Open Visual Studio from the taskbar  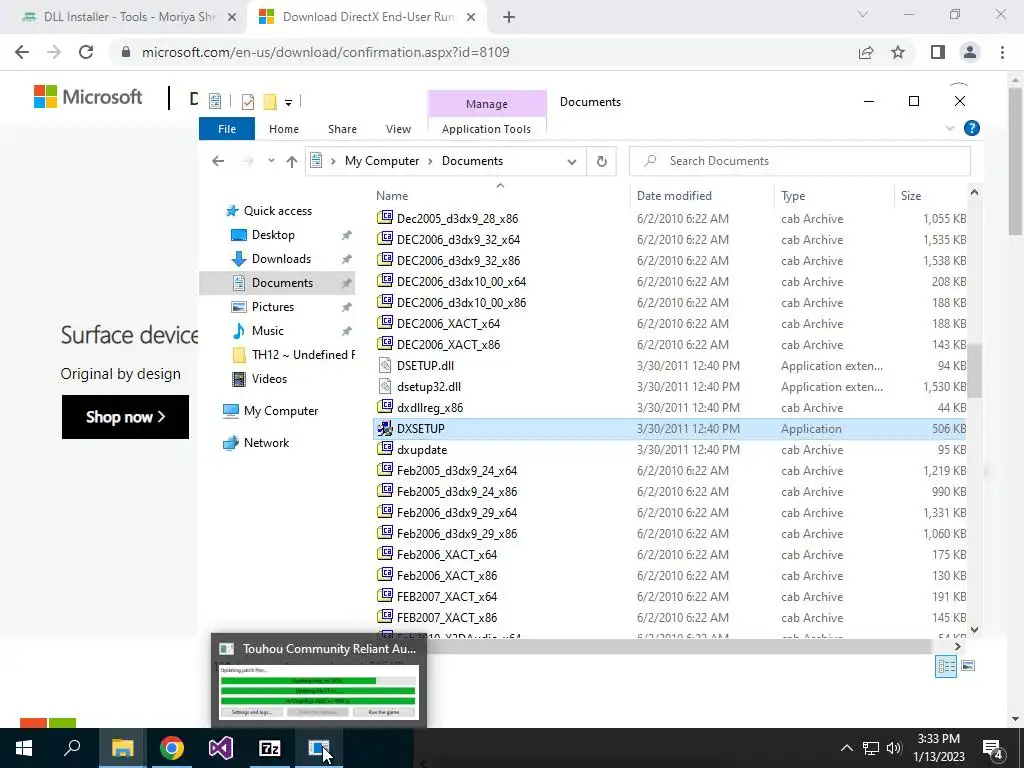(x=221, y=748)
